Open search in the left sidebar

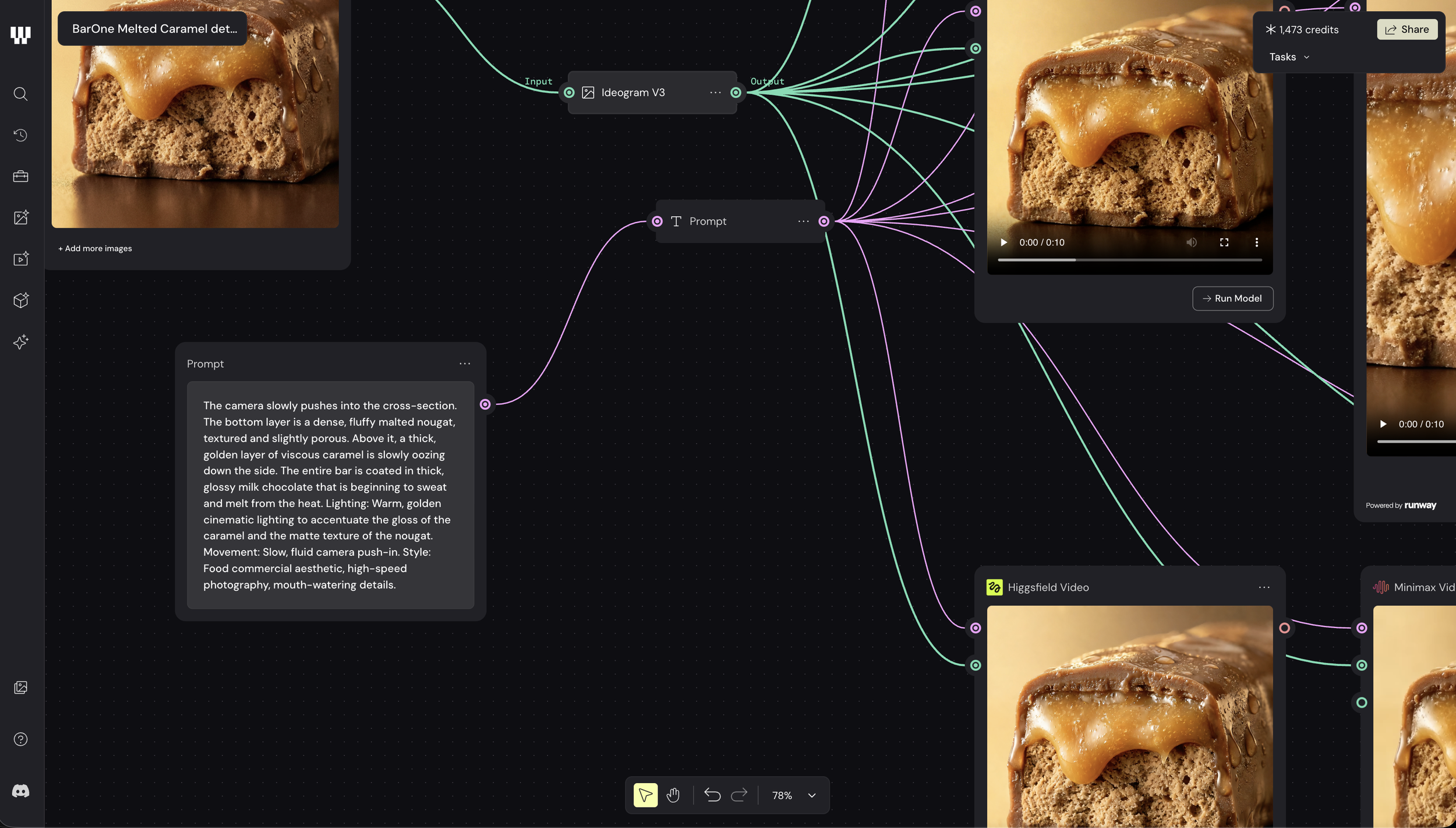click(x=20, y=94)
